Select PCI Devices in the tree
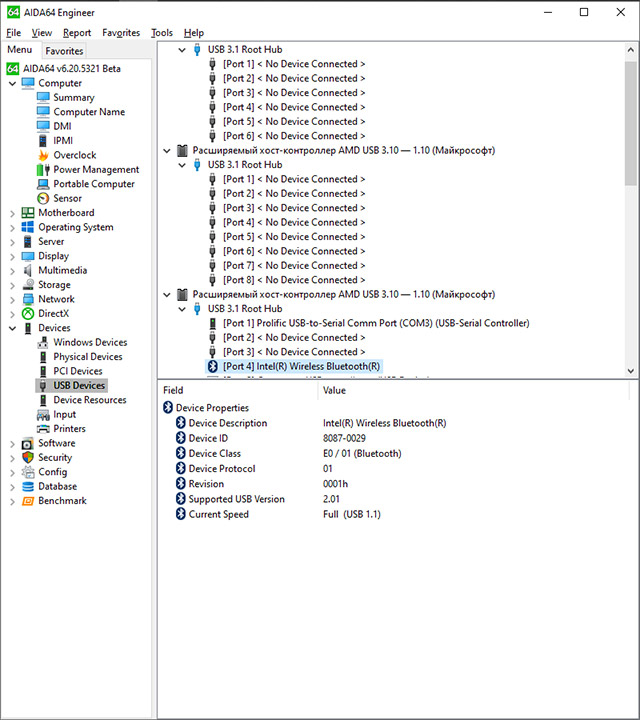The image size is (640, 720). click(x=78, y=371)
